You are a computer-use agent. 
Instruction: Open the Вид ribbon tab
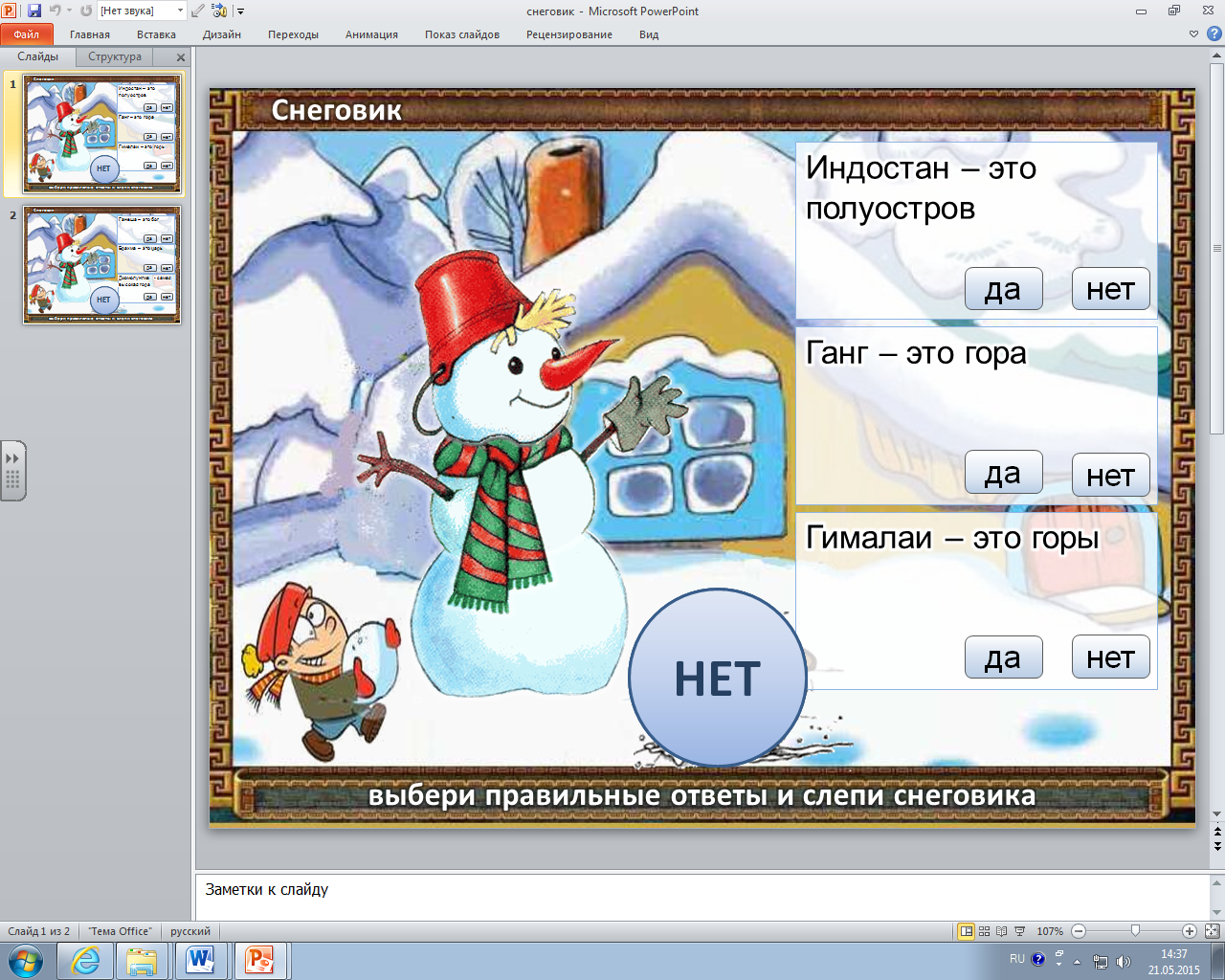(x=649, y=34)
